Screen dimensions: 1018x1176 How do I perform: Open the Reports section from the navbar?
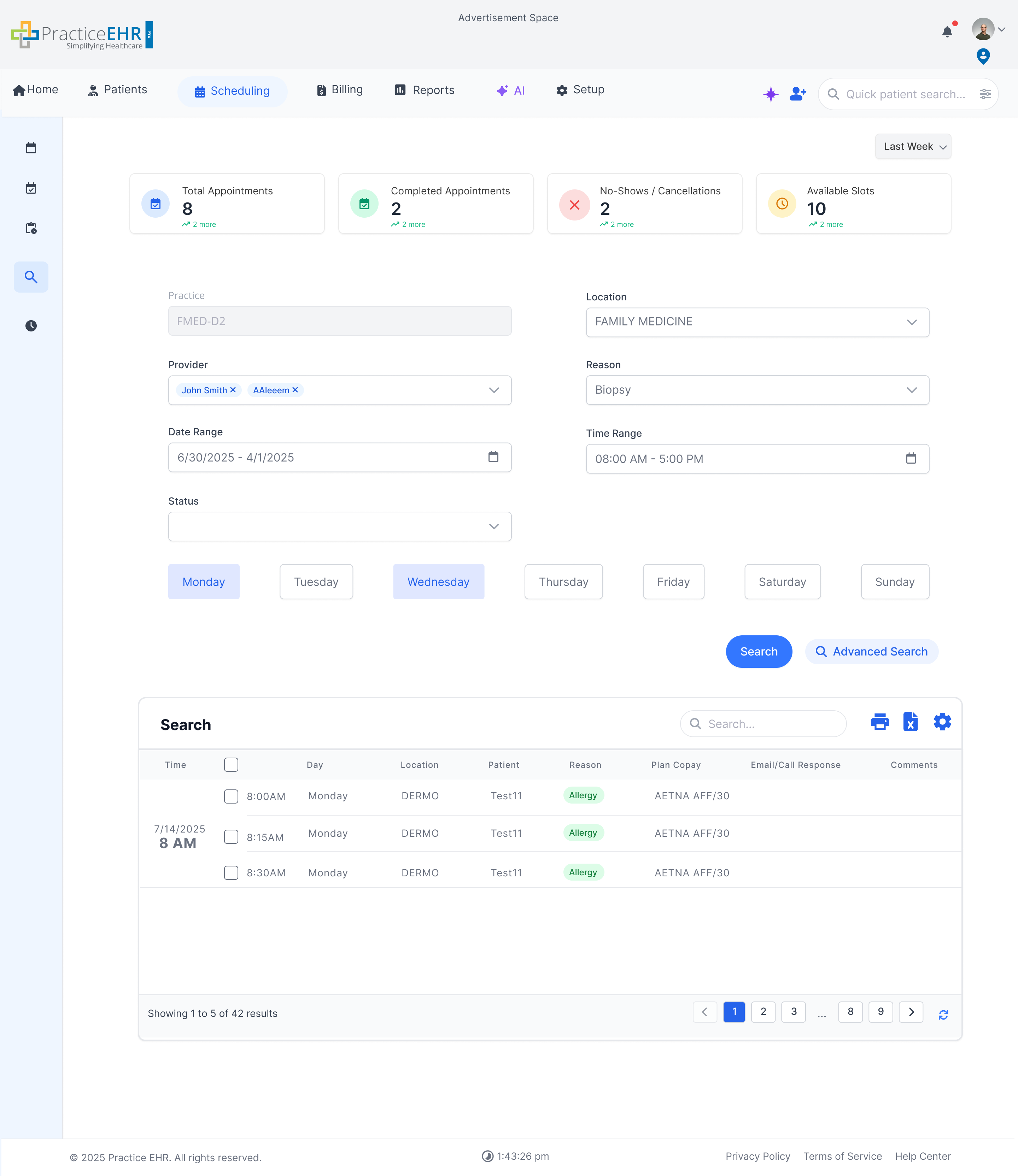[x=425, y=90]
